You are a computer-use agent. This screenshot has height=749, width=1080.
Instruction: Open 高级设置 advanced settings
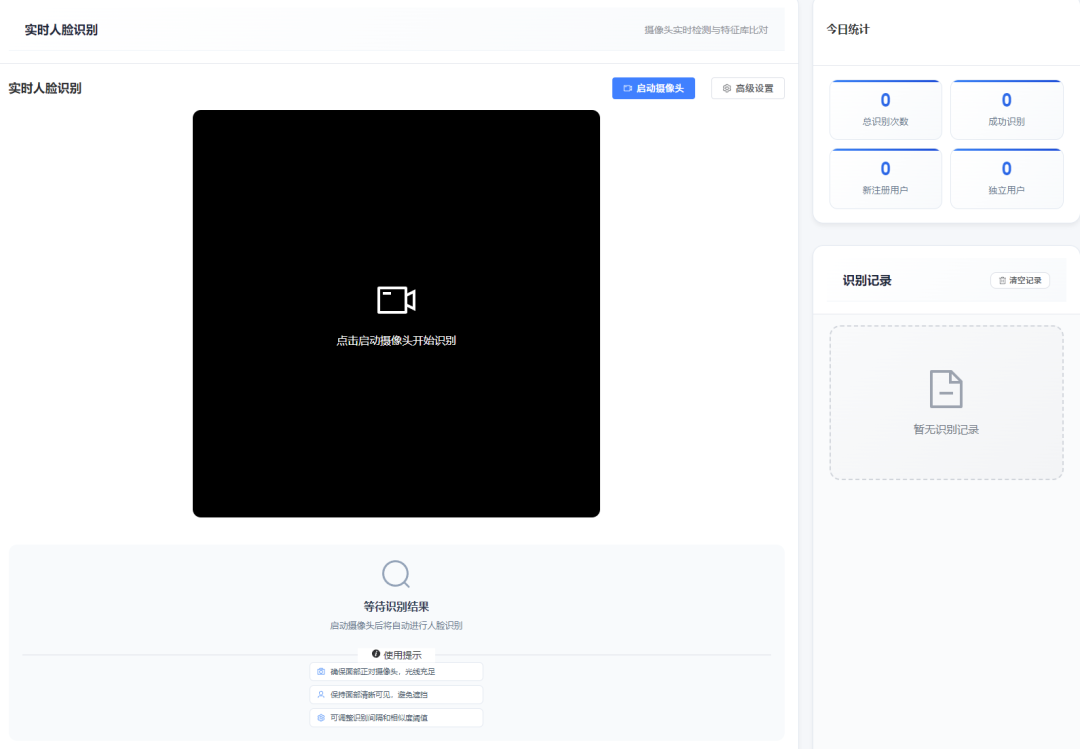coord(747,88)
